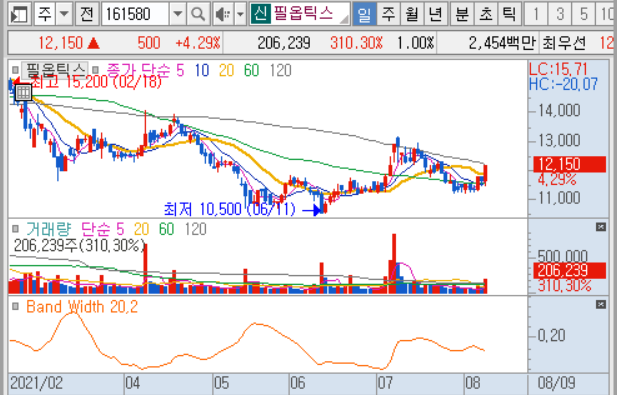
Task: Click the grid table icon on price chart
Action: (23, 92)
